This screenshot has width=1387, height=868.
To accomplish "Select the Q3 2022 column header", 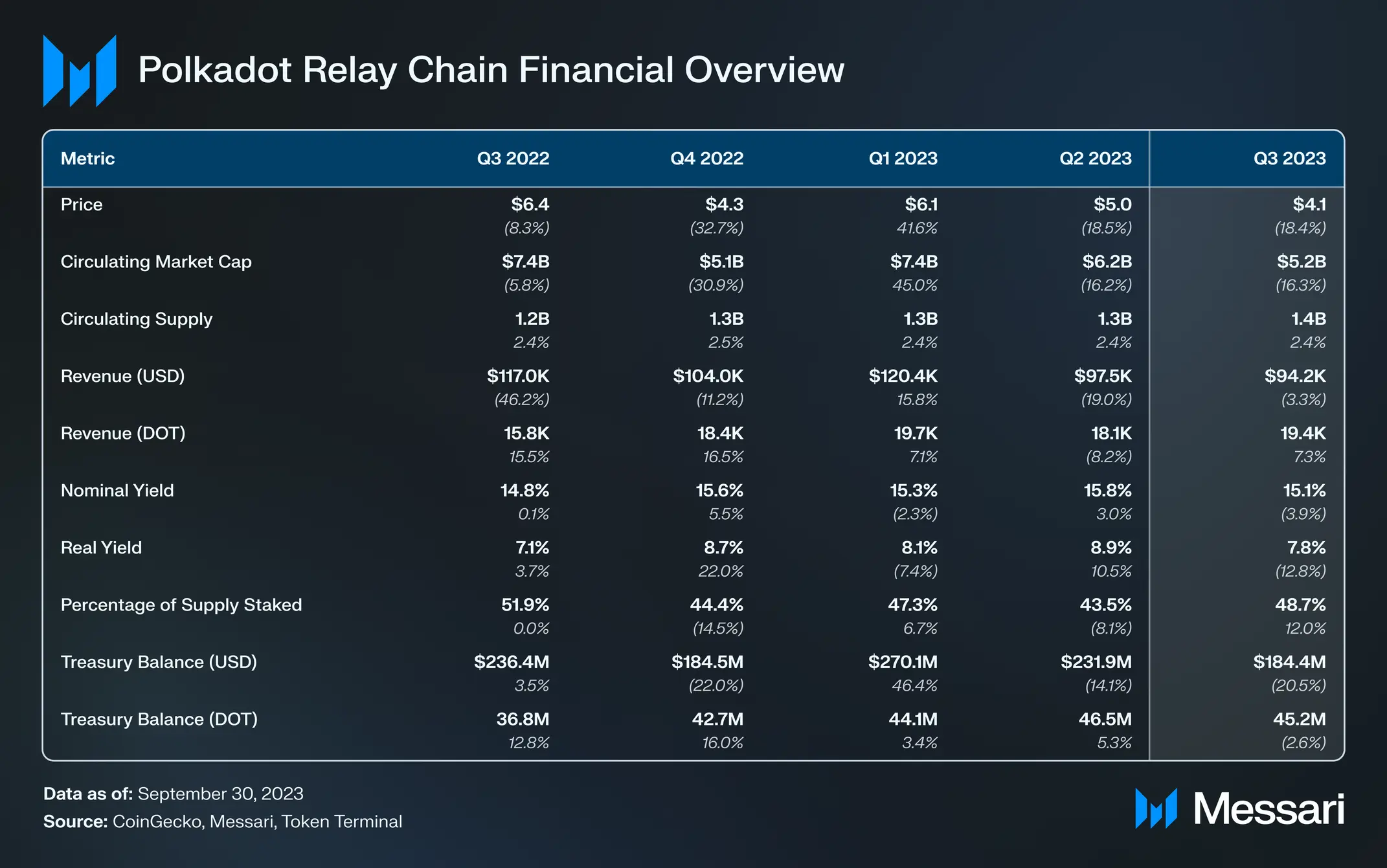I will (x=513, y=159).
